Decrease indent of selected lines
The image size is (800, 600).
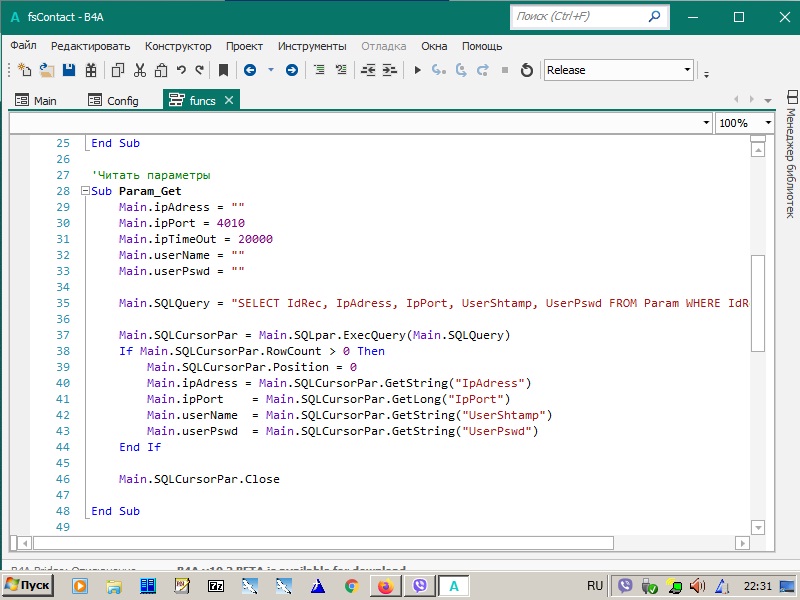(368, 70)
